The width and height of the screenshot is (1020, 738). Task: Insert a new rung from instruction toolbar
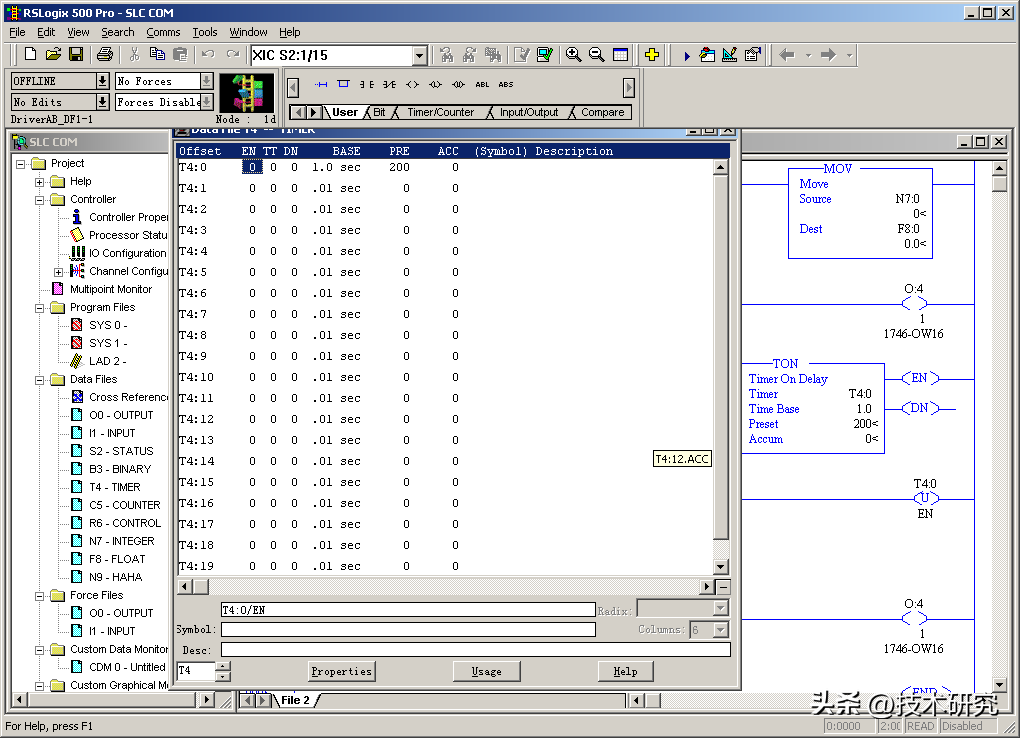(321, 85)
